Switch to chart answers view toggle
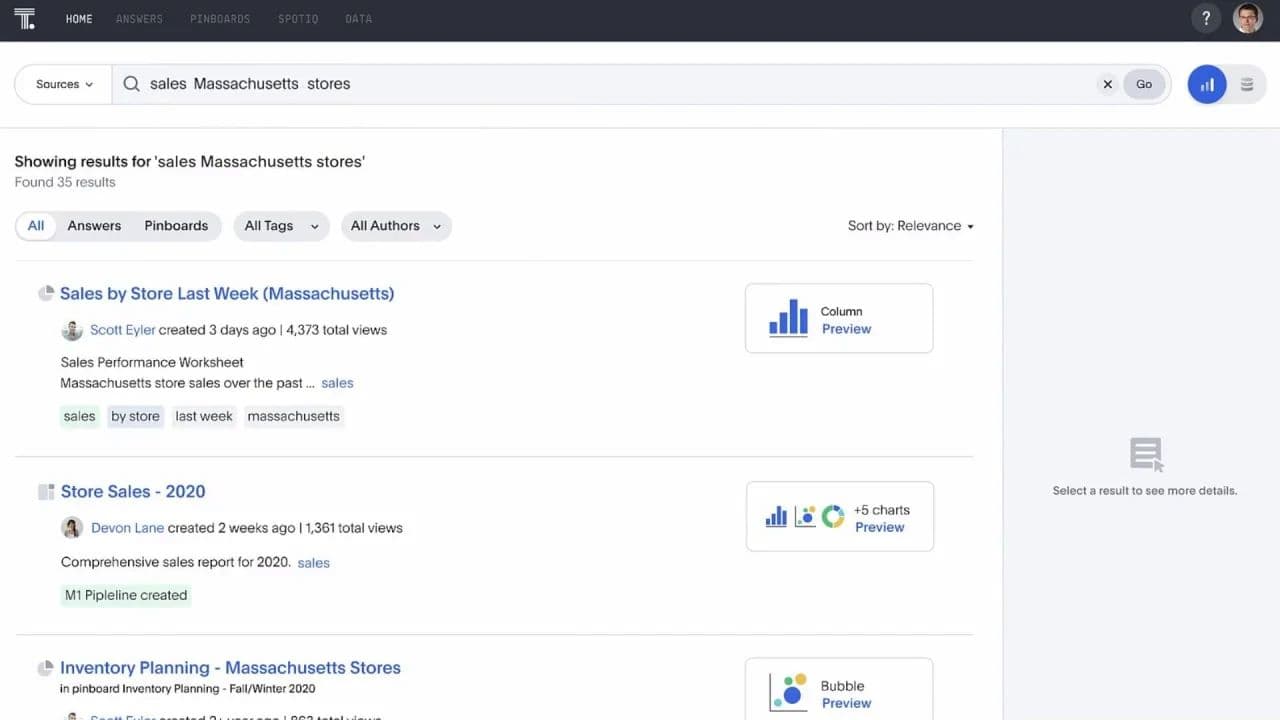Viewport: 1280px width, 720px height. (1207, 85)
